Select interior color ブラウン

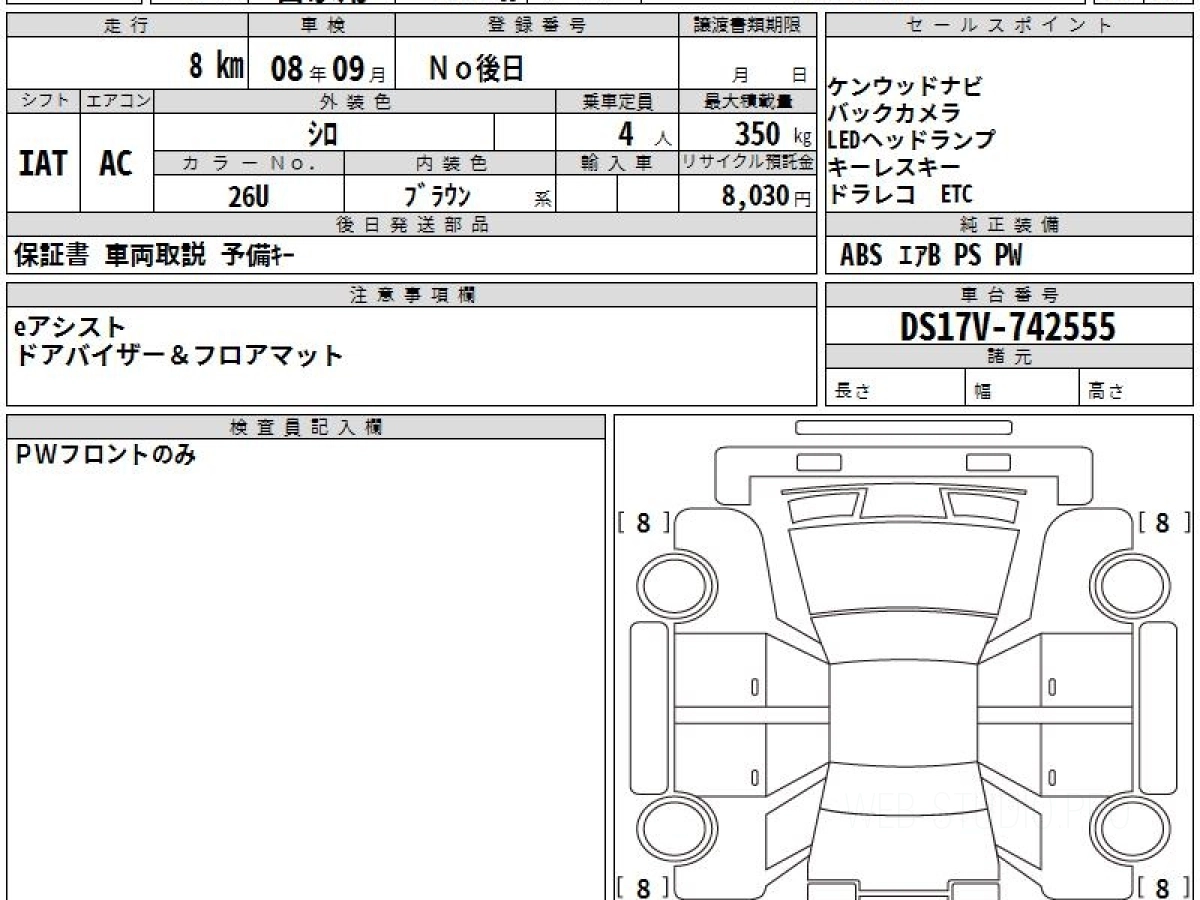(x=436, y=195)
